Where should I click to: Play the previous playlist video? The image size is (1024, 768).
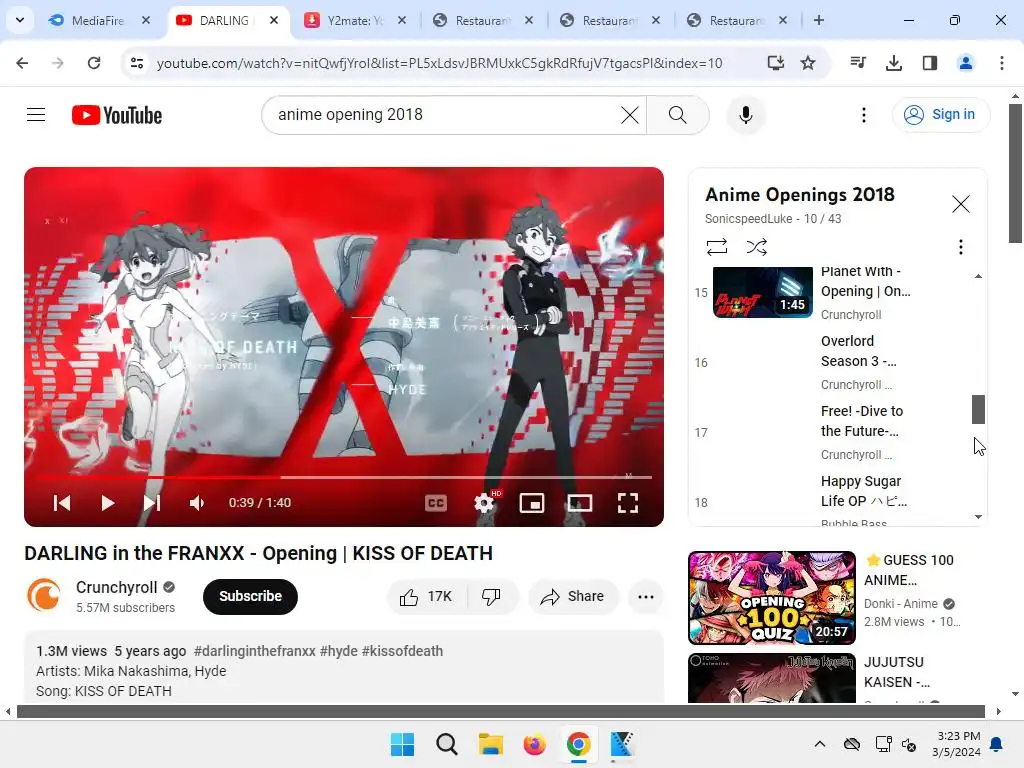(62, 502)
